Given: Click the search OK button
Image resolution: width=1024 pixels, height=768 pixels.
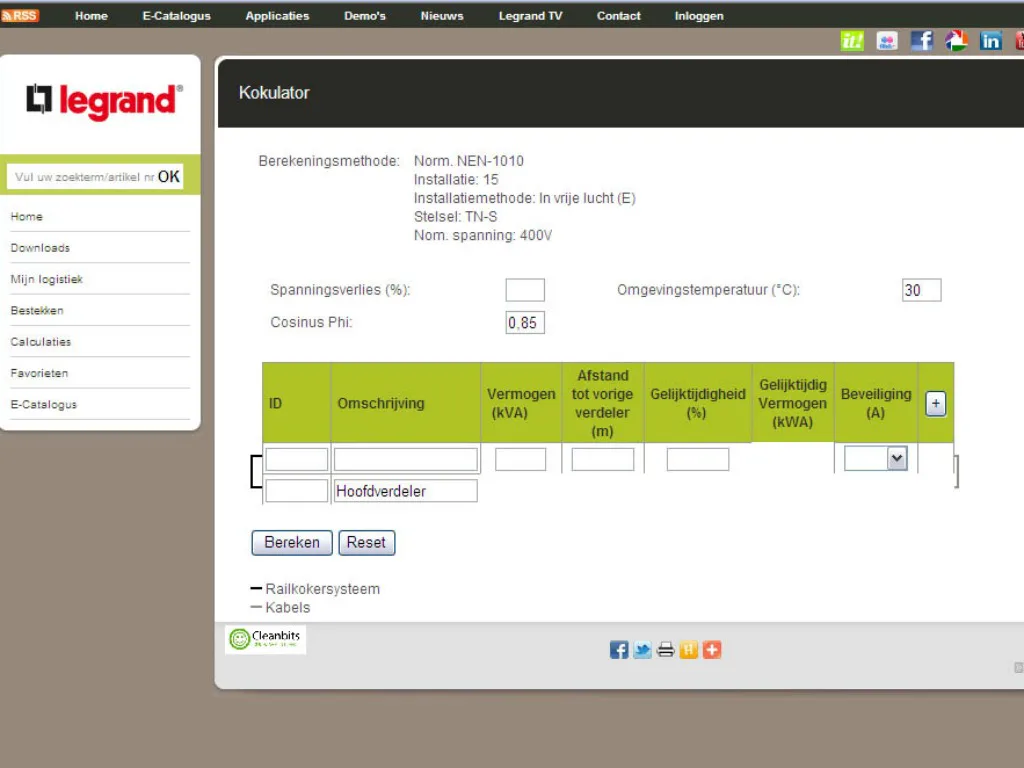Looking at the screenshot, I should pos(169,177).
